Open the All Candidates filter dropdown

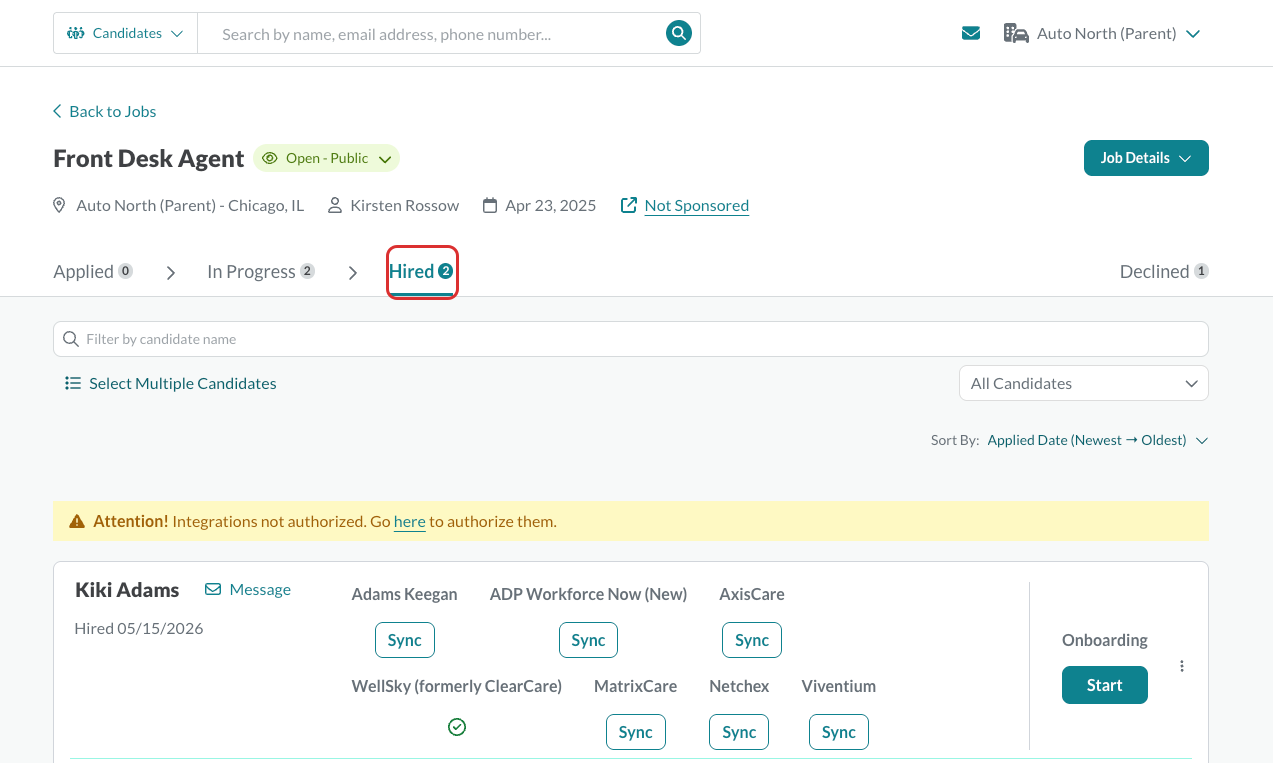click(1083, 383)
